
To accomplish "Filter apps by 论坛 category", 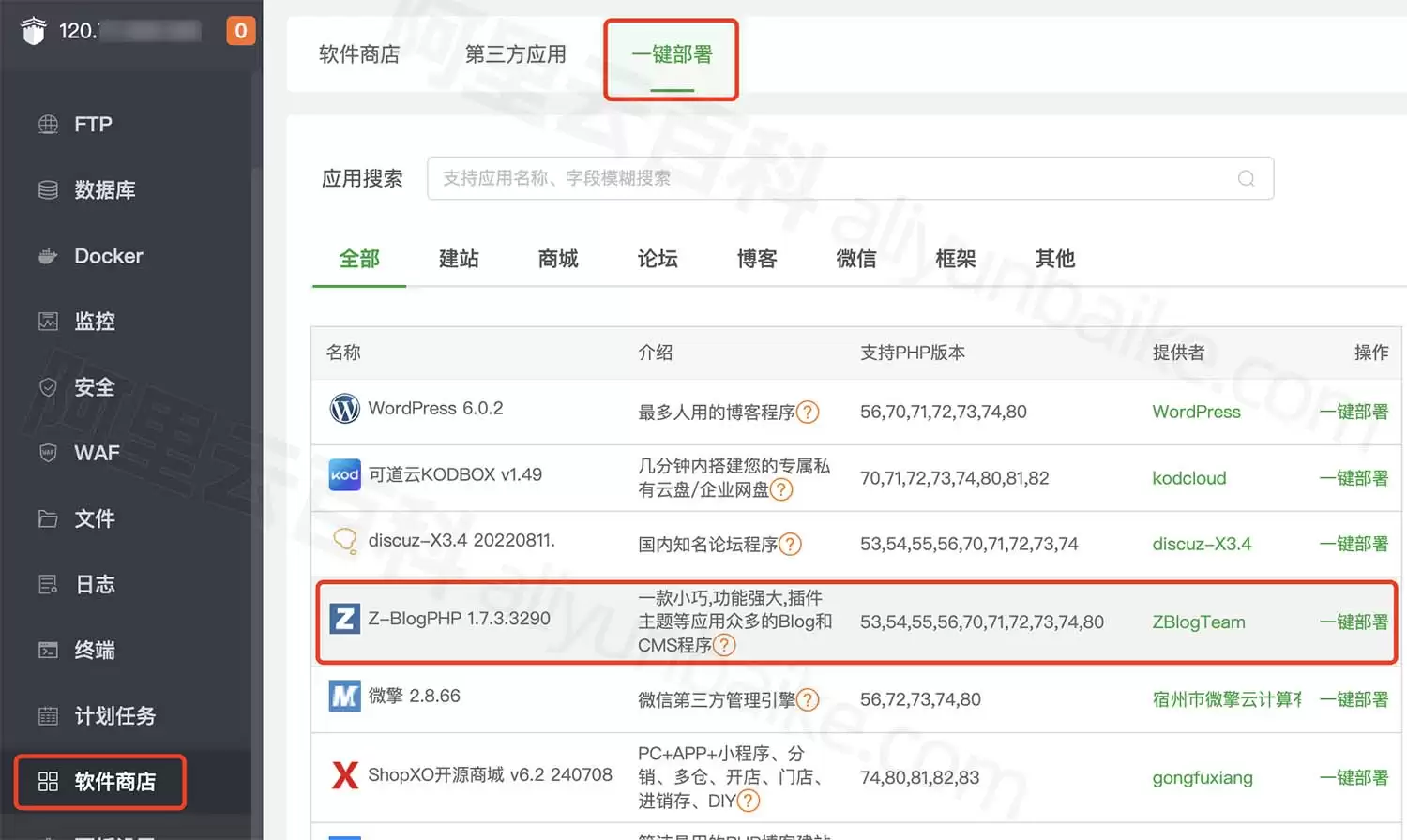I will [658, 259].
